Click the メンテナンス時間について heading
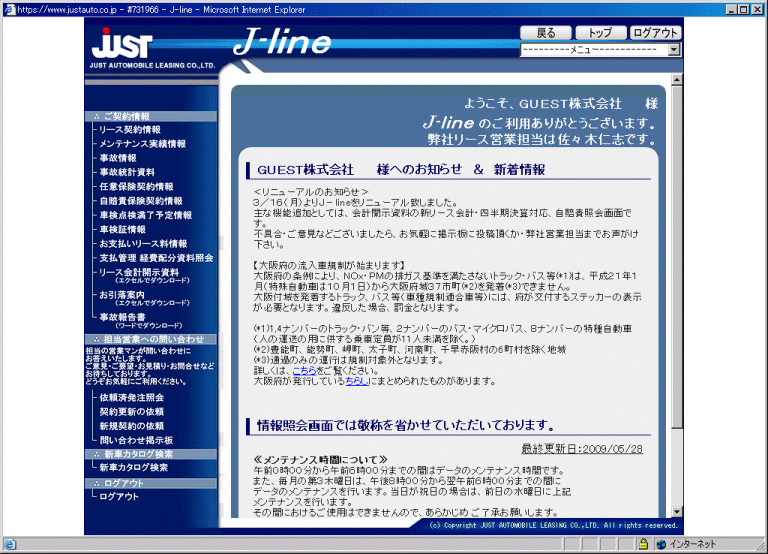This screenshot has width=768, height=554. [320, 460]
